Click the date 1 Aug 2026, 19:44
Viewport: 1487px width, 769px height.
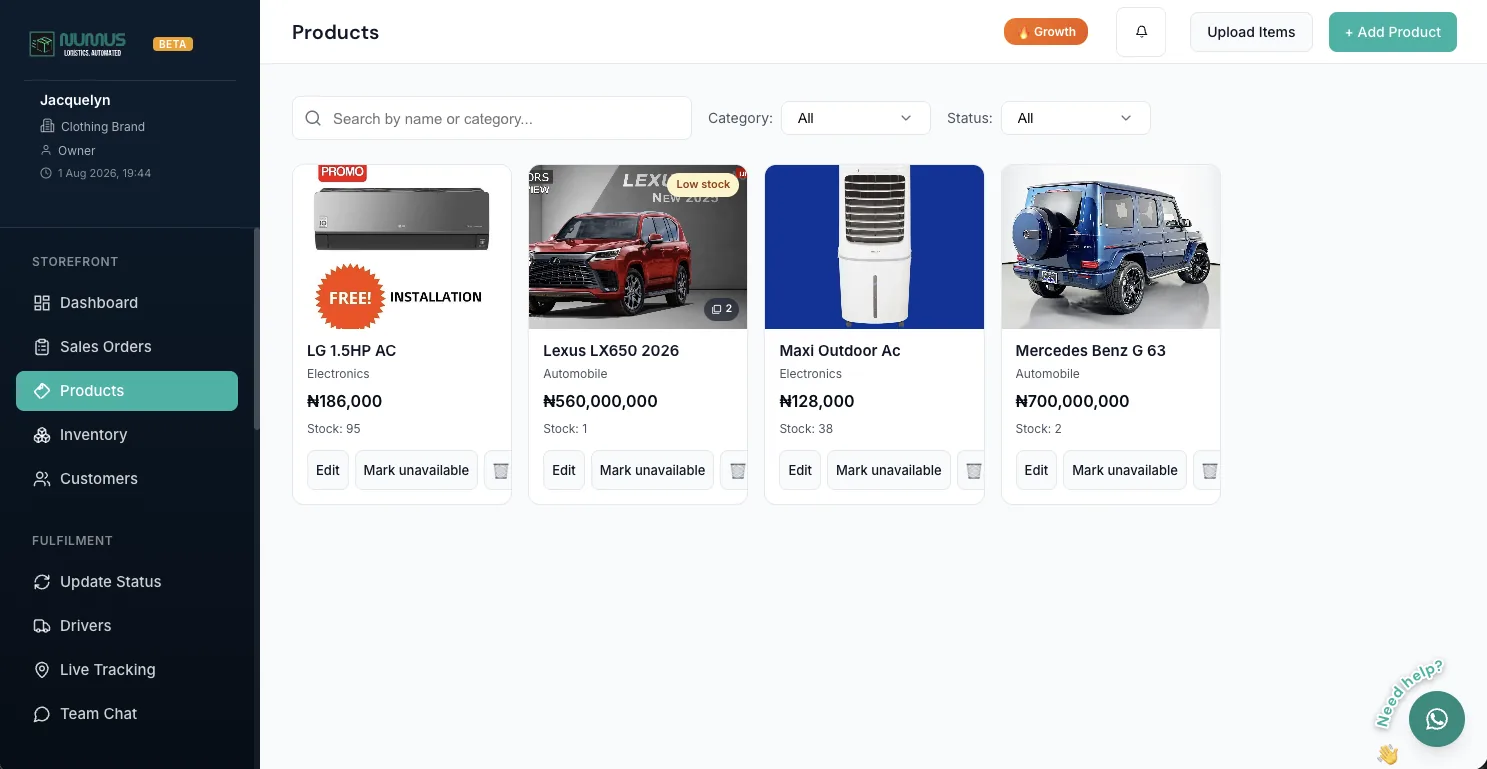coord(104,173)
